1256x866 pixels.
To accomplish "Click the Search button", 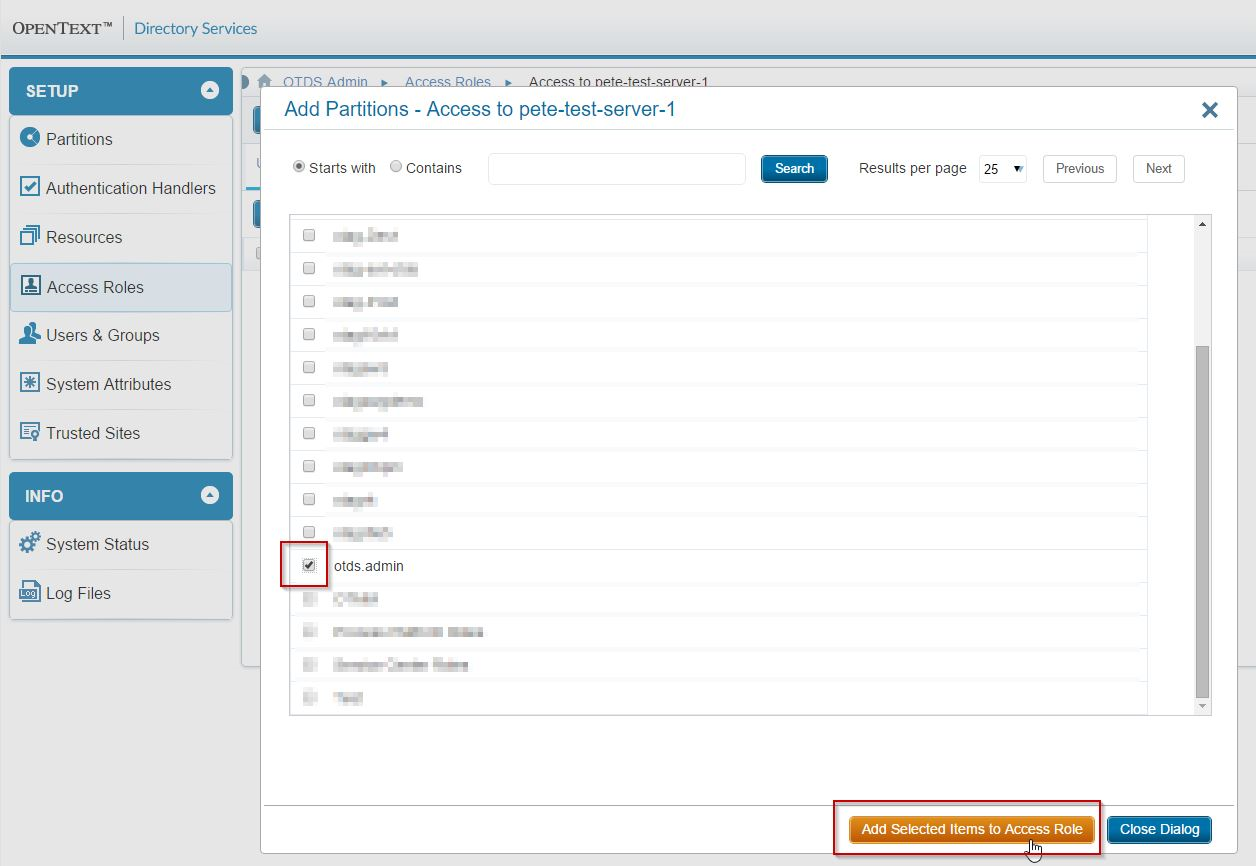I will click(794, 168).
